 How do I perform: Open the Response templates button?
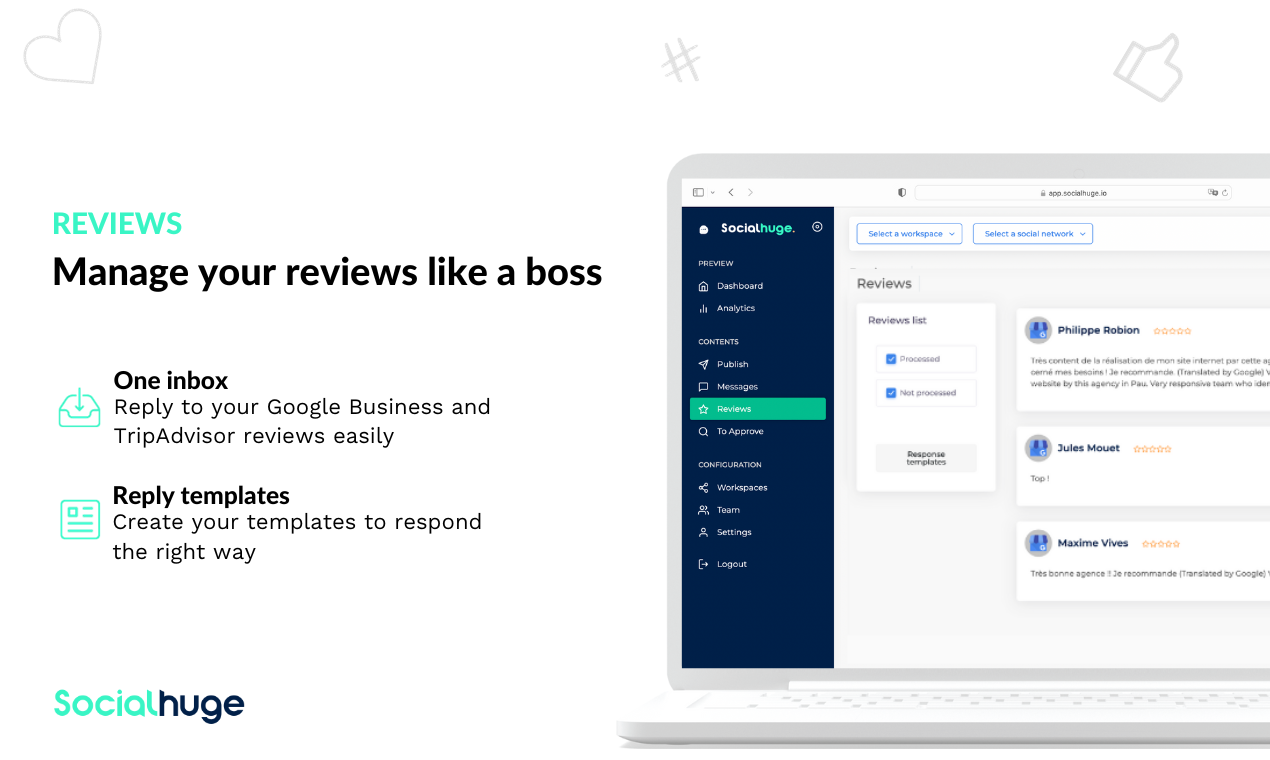pos(926,458)
